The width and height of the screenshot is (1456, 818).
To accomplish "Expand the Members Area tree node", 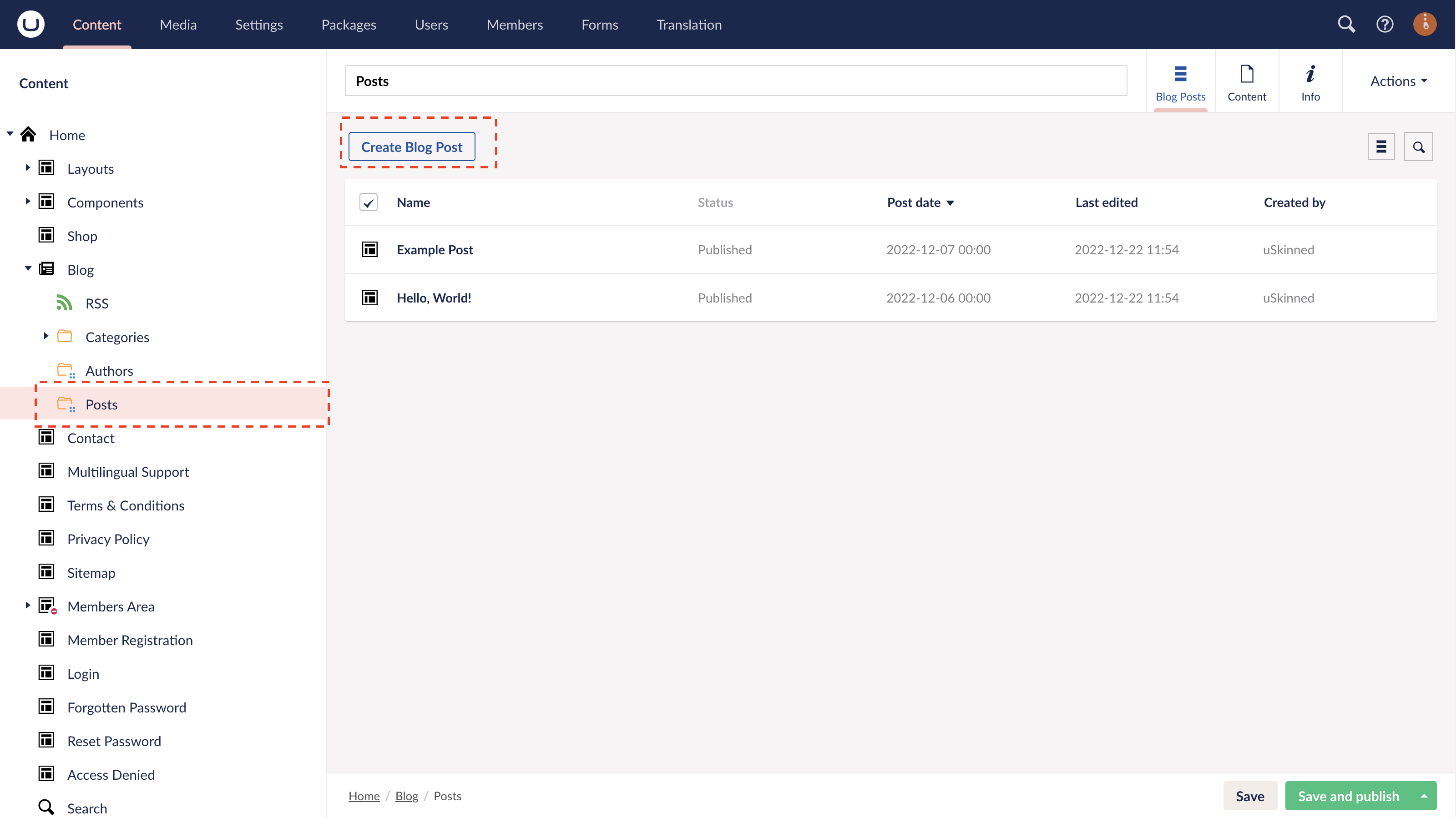I will pos(28,606).
